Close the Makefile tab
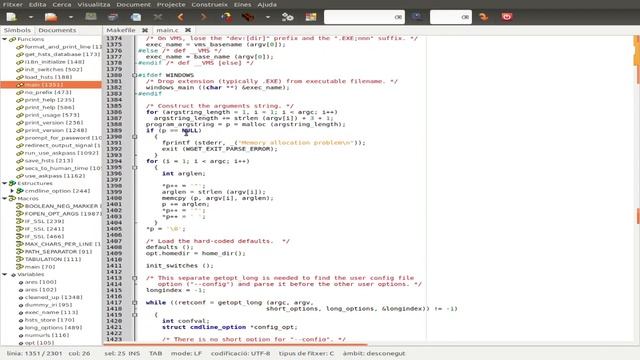This screenshot has width=640, height=360. (145, 30)
